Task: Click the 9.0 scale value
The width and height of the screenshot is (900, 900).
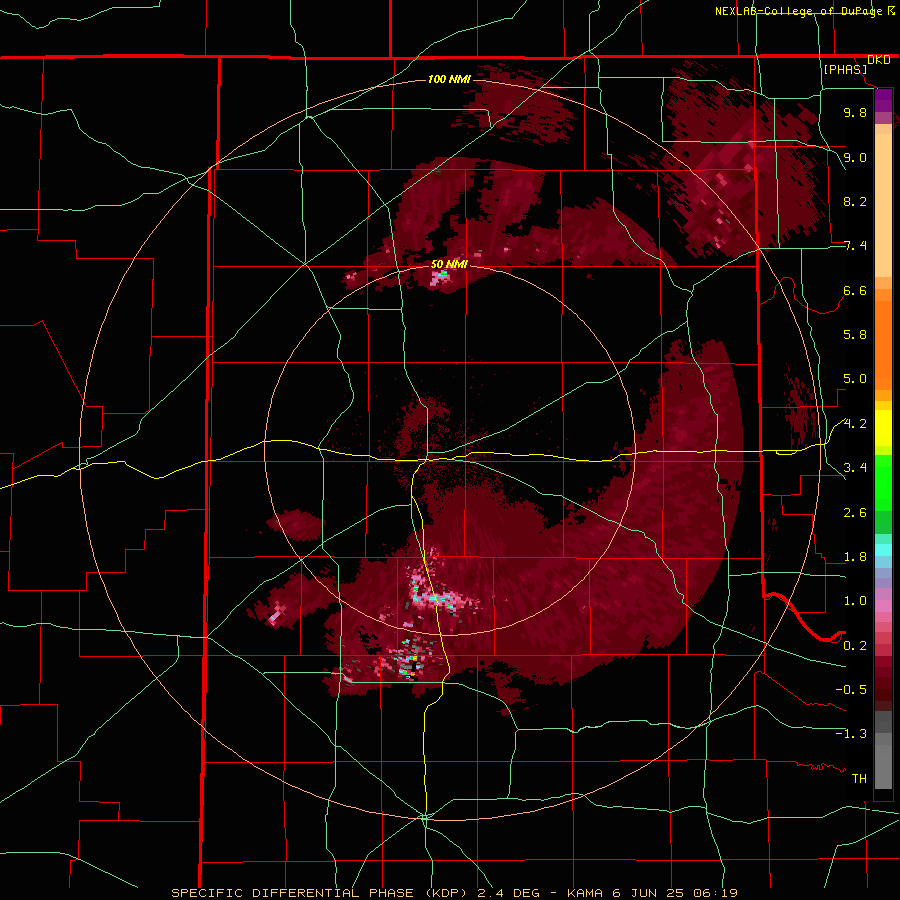Action: pyautogui.click(x=855, y=157)
